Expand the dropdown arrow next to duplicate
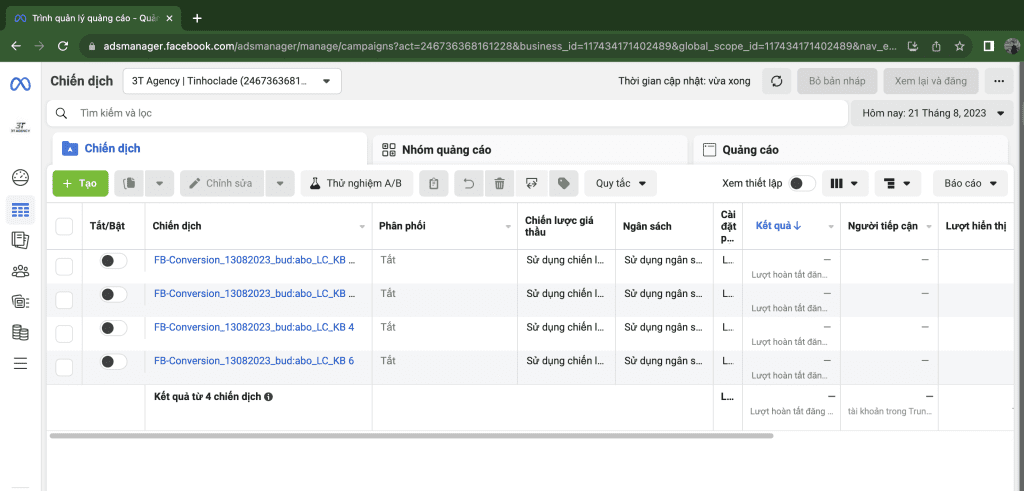 pyautogui.click(x=159, y=183)
